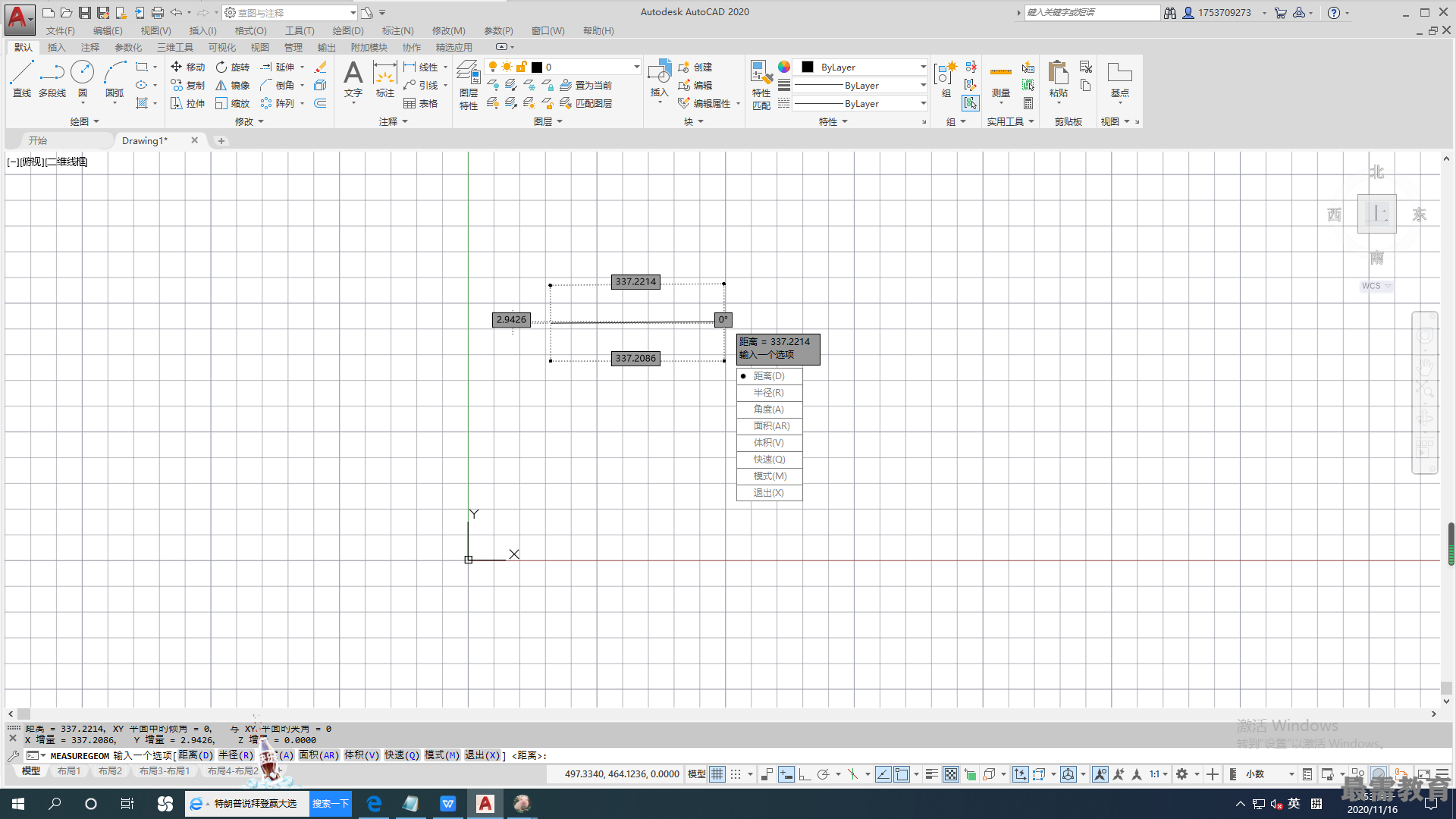Click the Offset tool icon
Screen dimensions: 1456x819
pyautogui.click(x=320, y=103)
